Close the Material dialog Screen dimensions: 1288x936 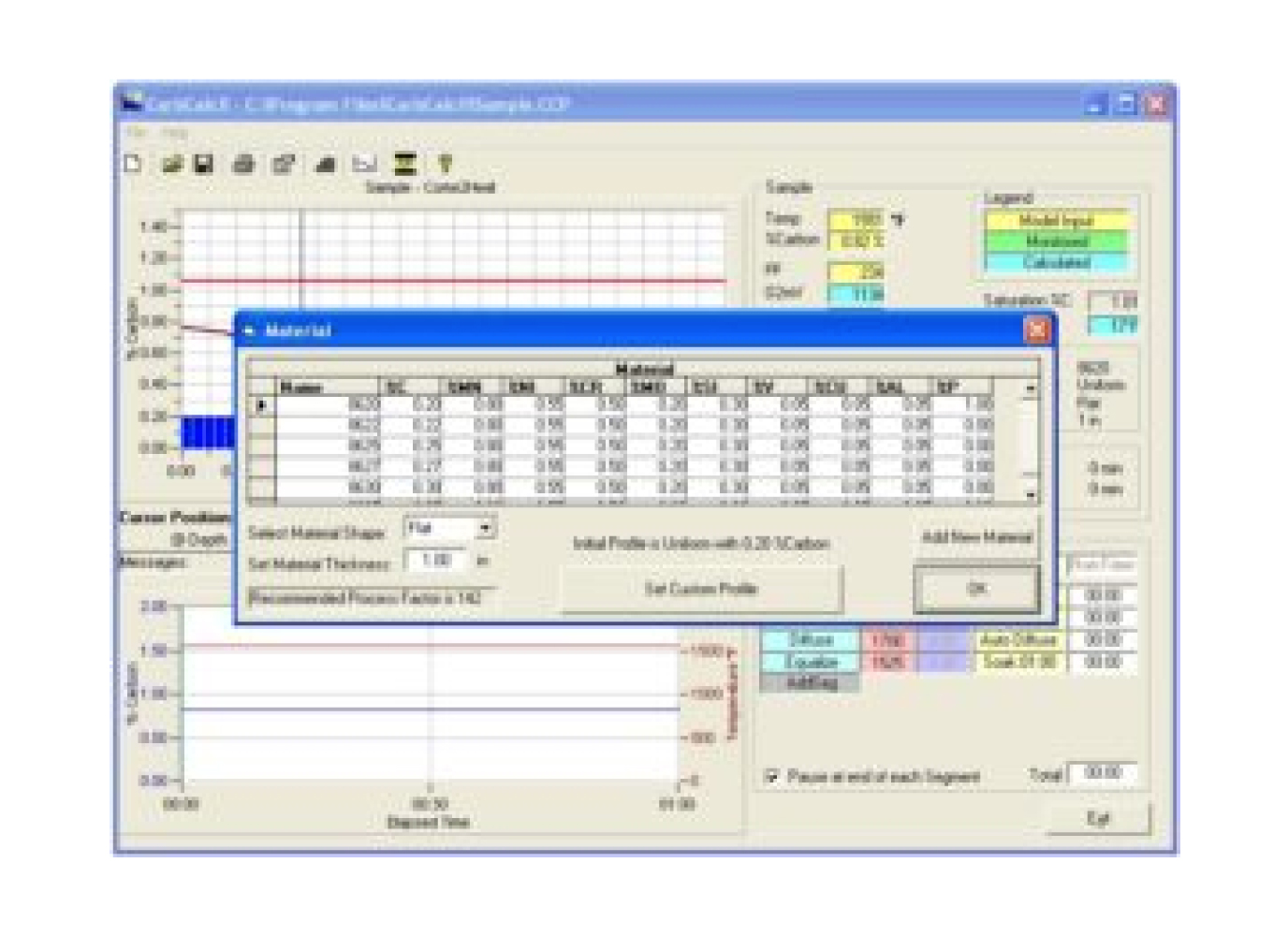[x=1037, y=330]
